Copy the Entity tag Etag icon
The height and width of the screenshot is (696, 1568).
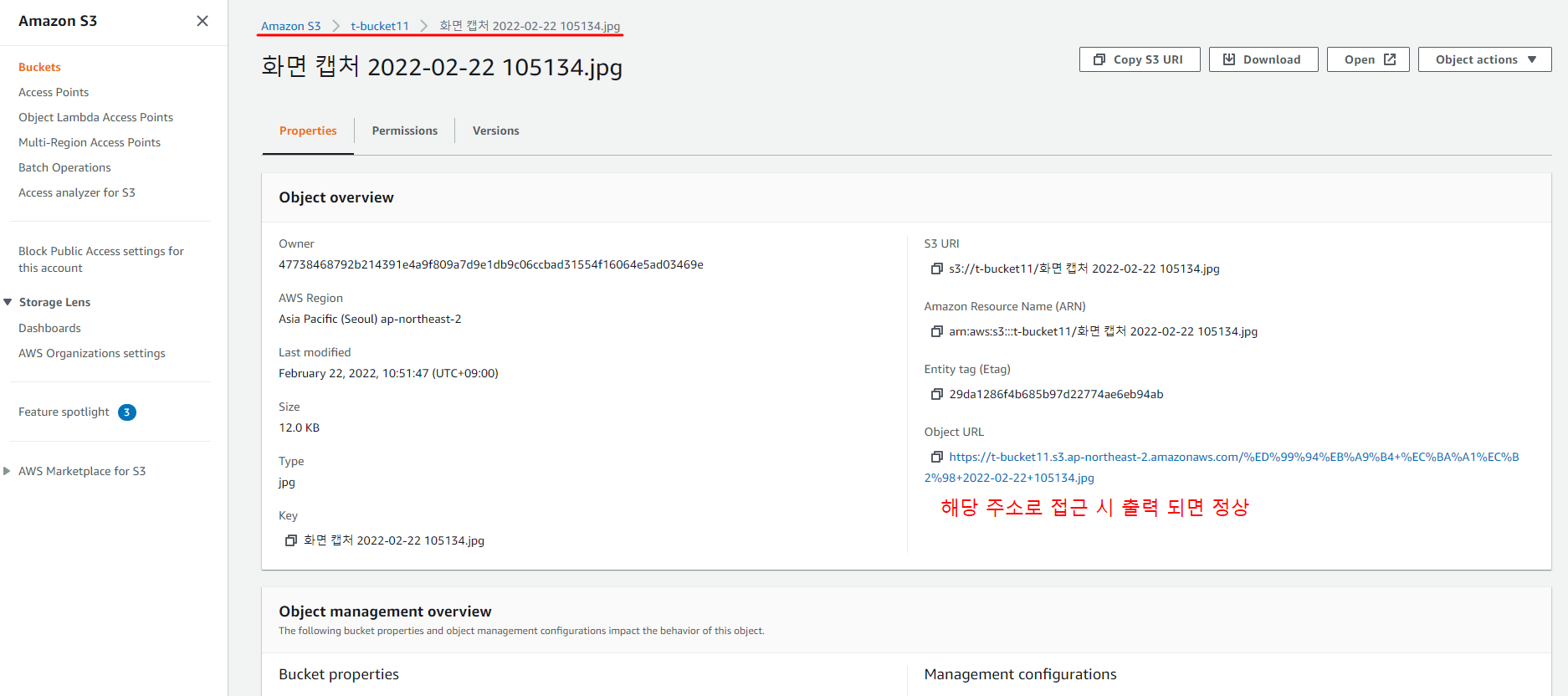[937, 394]
